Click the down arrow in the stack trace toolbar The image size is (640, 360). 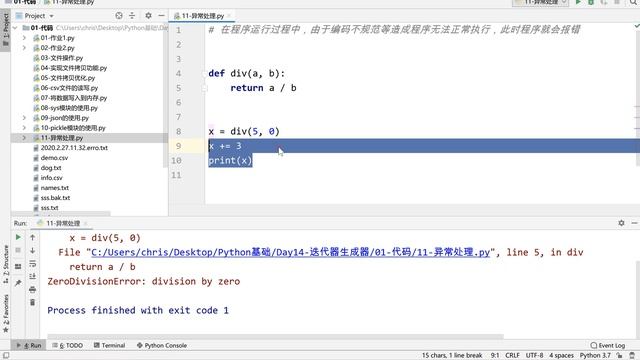tap(33, 250)
